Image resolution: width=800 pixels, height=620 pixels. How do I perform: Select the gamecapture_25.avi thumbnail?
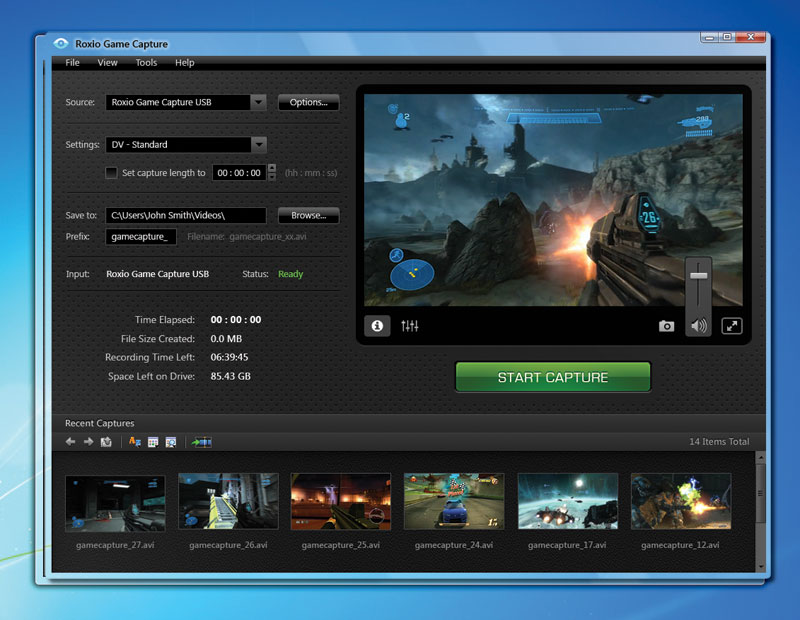coord(341,501)
